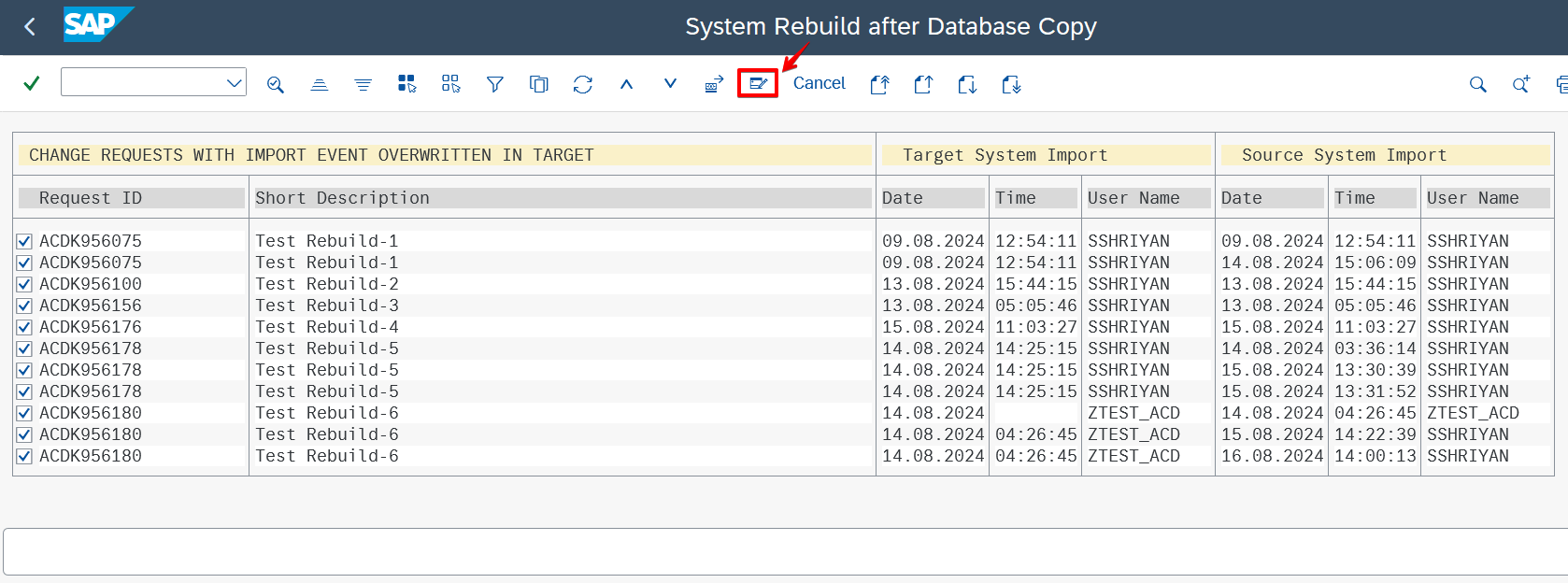Toggle ACDK956180 checkbox with source time 14:22:39
Viewport: 1568px width, 583px height.
pos(24,434)
